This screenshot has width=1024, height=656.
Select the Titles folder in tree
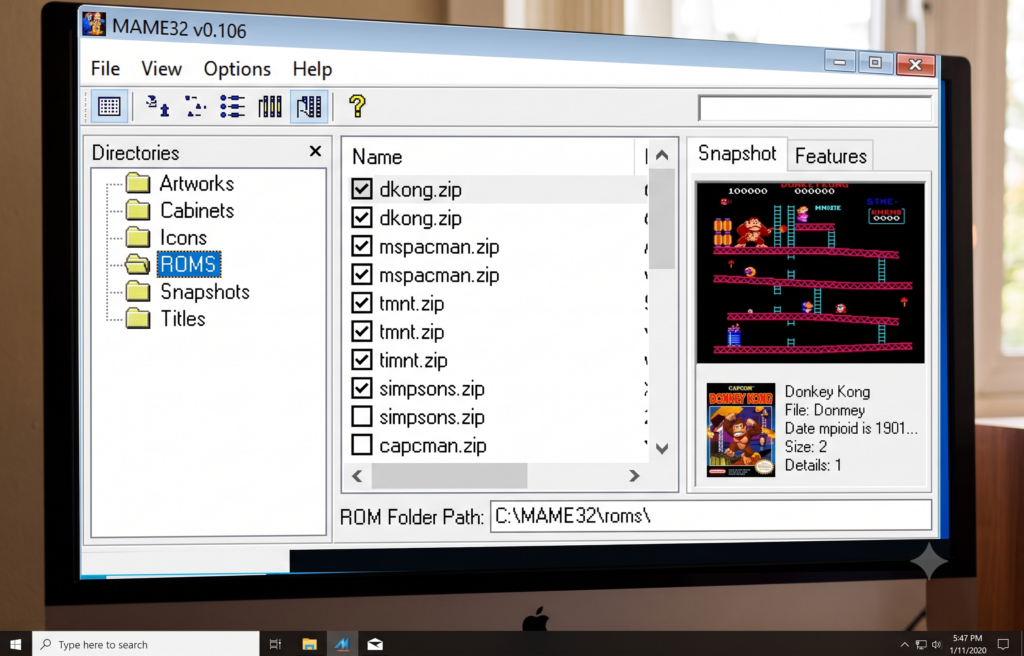pos(183,319)
